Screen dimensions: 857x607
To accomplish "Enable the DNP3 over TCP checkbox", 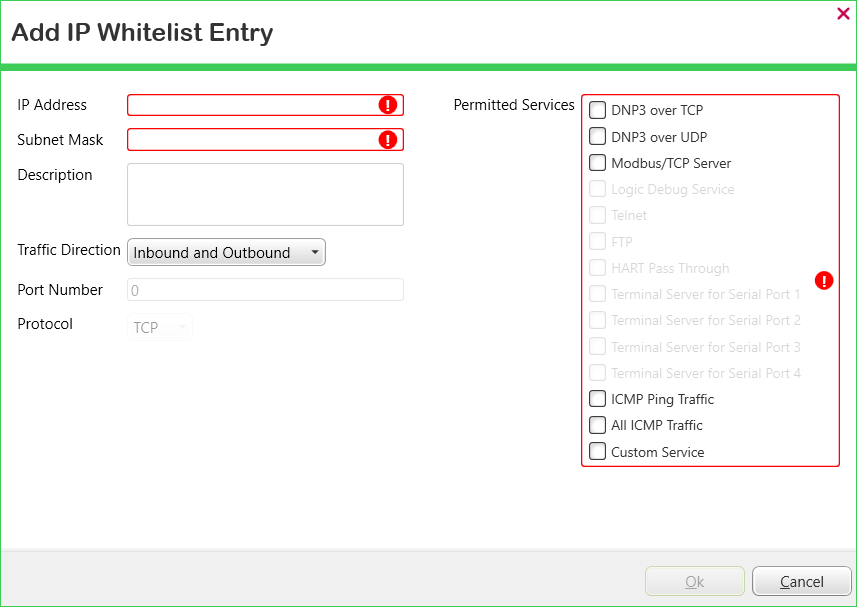I will tap(598, 110).
